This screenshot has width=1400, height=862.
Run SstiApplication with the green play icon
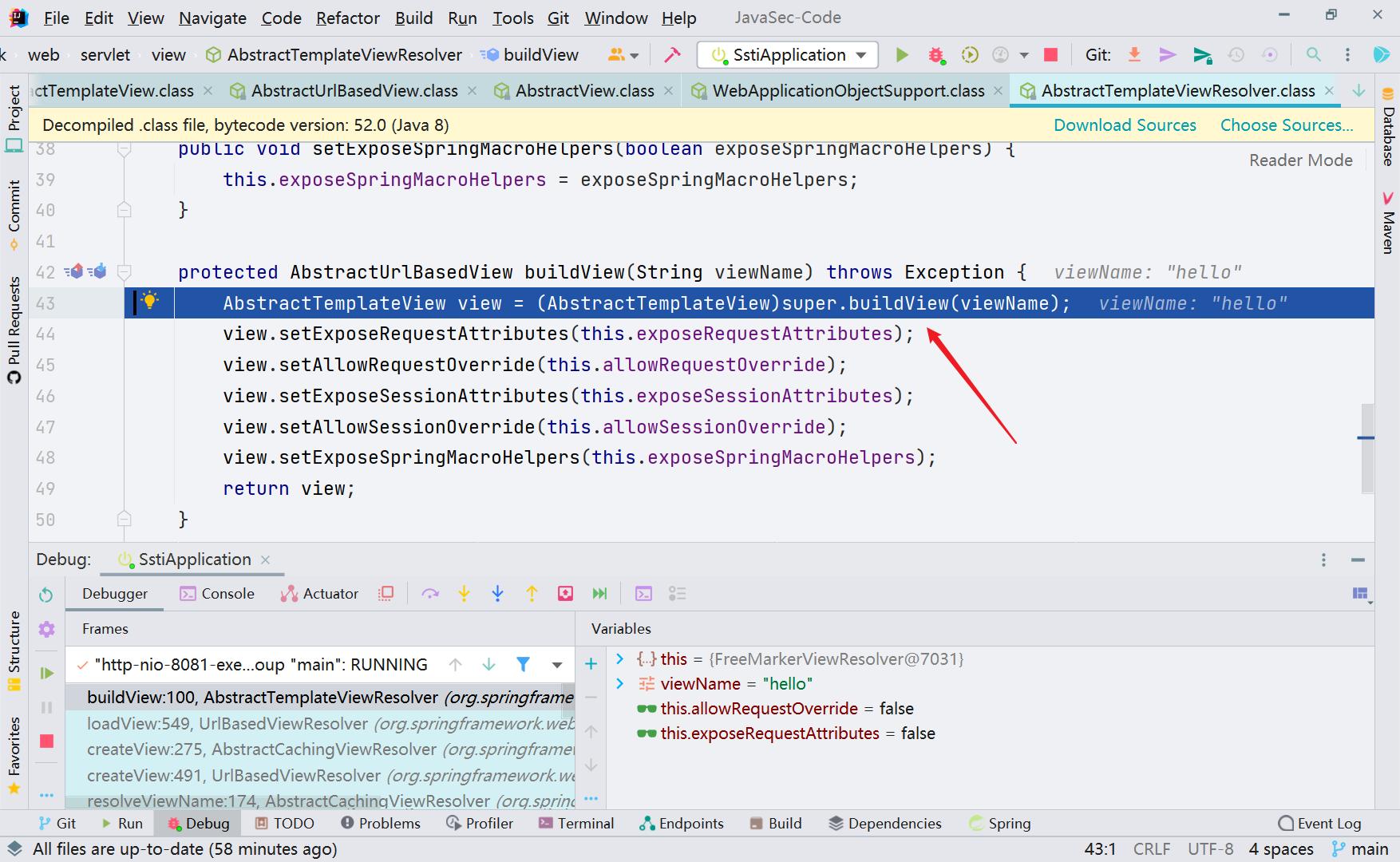[x=902, y=54]
